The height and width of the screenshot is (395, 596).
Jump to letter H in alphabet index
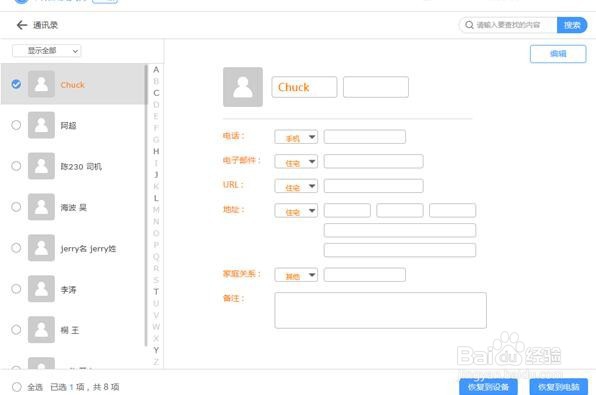[156, 151]
